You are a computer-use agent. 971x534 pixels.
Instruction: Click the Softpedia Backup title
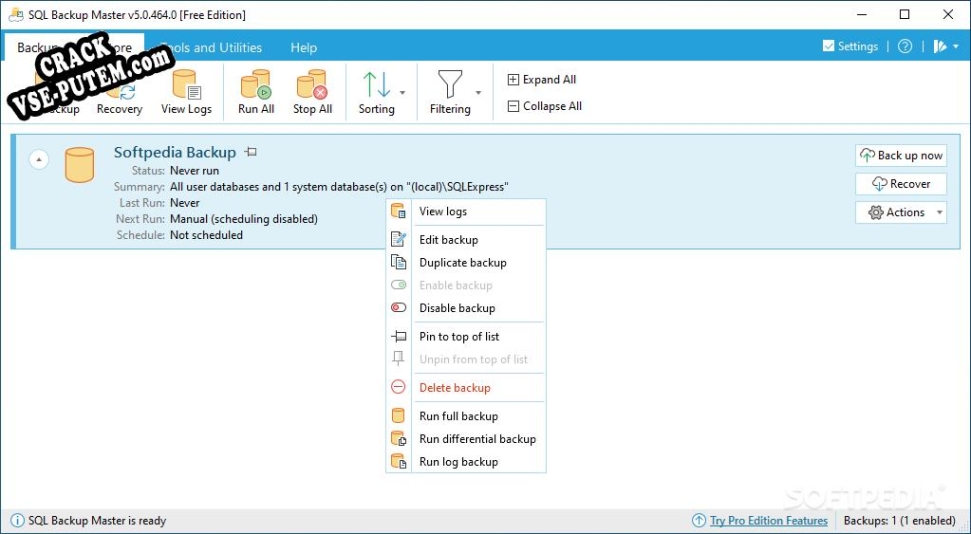(x=175, y=152)
